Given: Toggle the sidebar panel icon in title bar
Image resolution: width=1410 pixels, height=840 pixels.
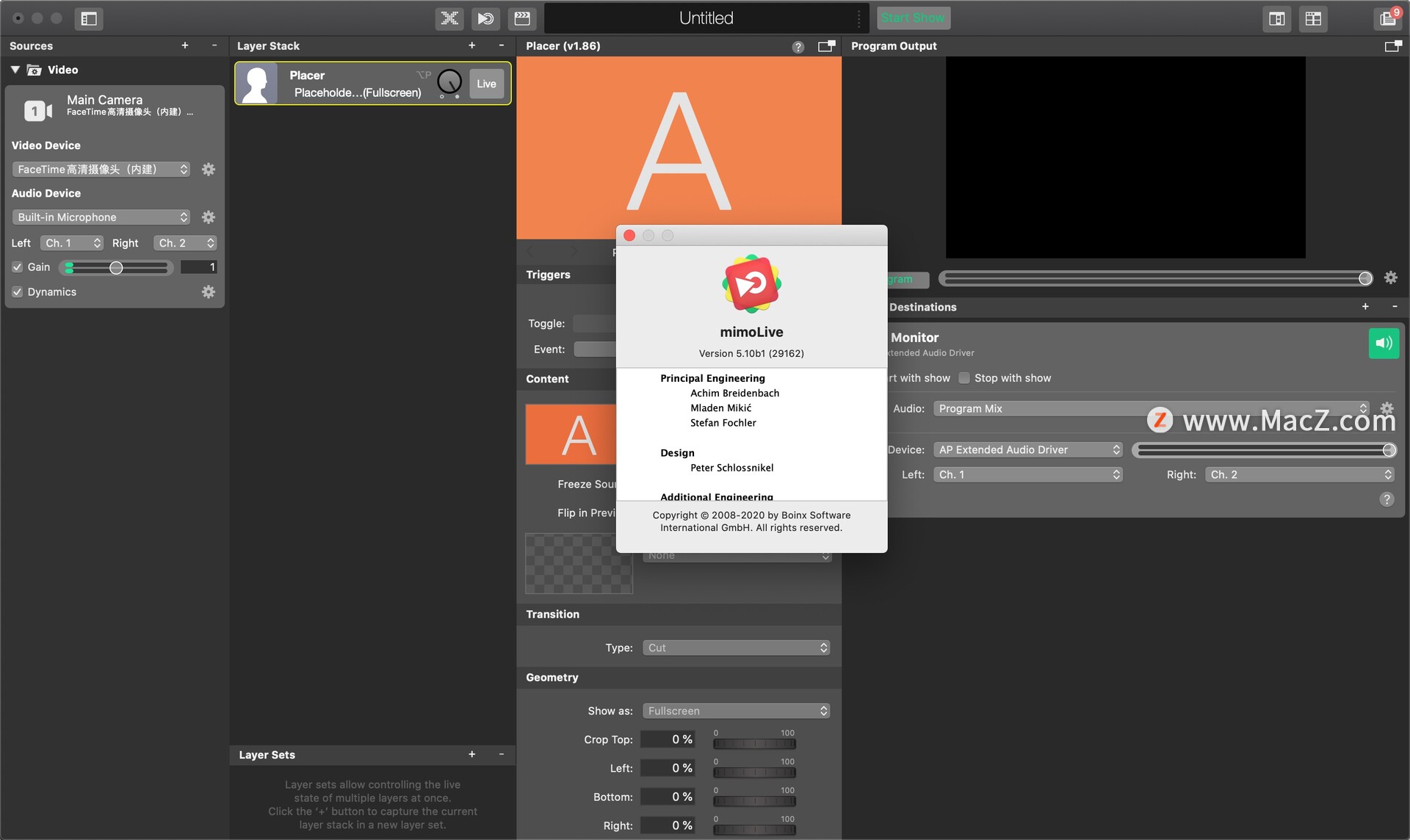Looking at the screenshot, I should tap(89, 18).
